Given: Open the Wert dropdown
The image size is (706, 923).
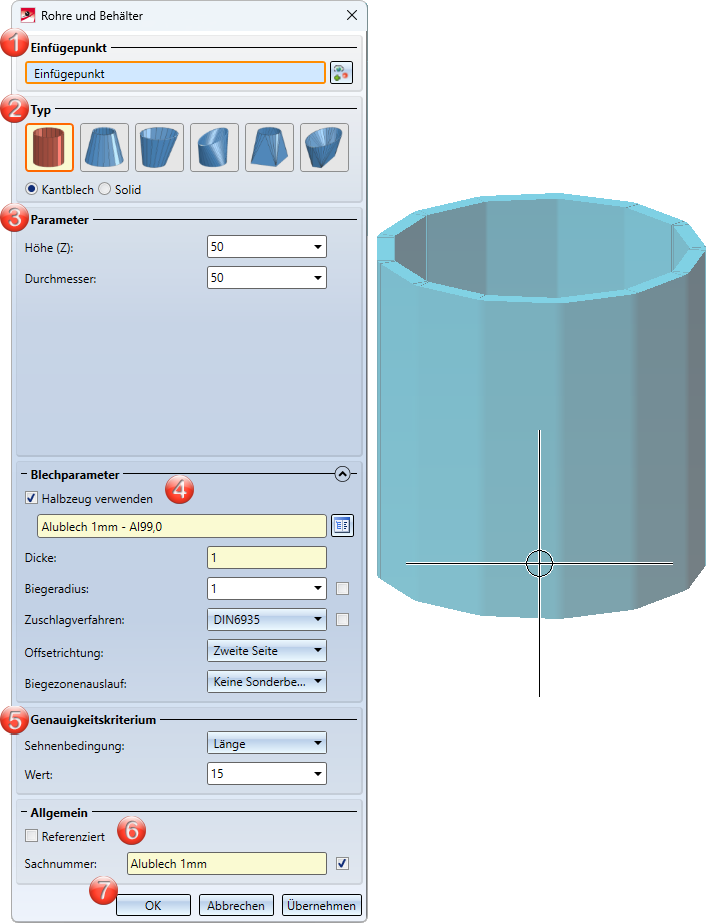Looking at the screenshot, I should point(318,774).
